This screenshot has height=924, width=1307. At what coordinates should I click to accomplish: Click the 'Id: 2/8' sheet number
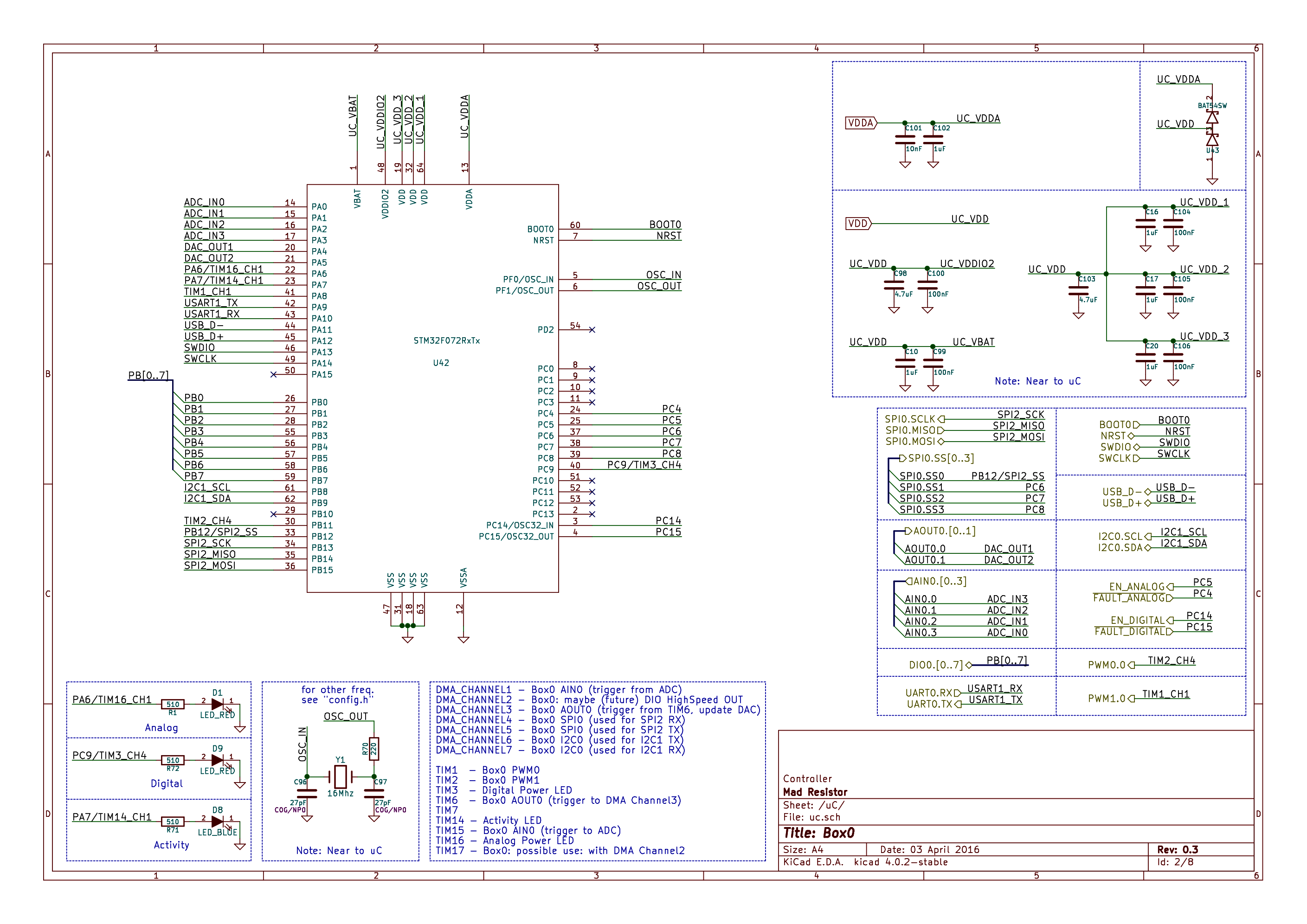coord(1175,862)
